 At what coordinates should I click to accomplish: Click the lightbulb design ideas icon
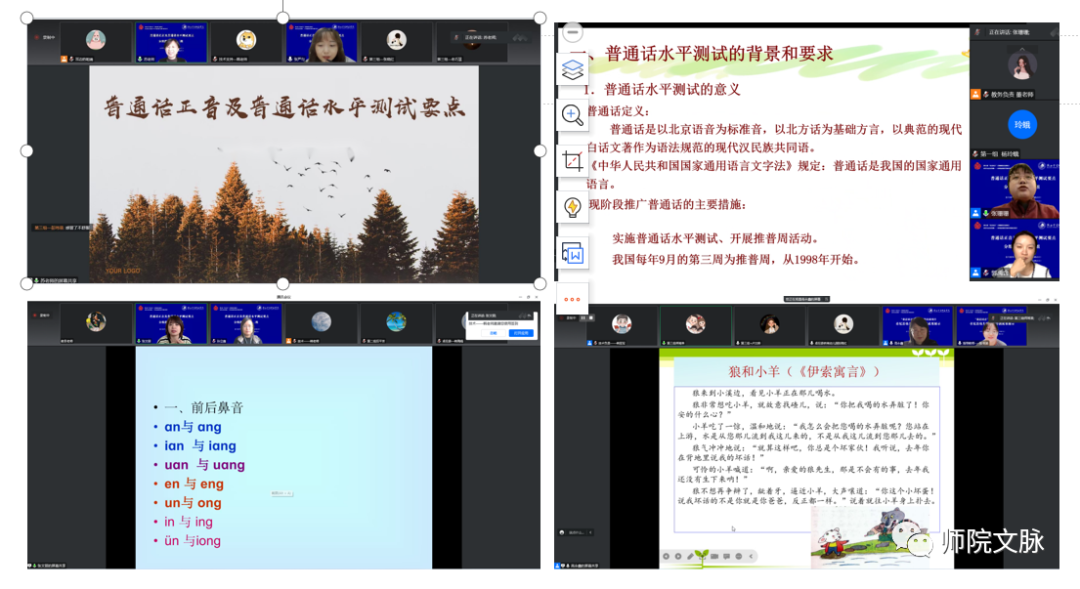pos(572,206)
